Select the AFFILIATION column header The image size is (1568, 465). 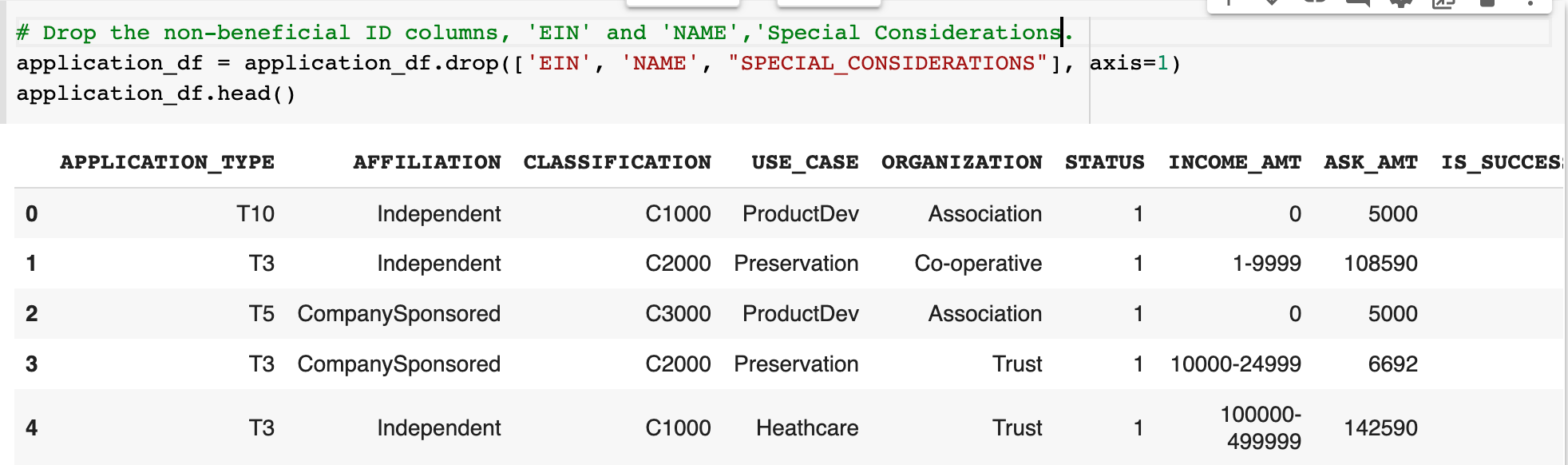click(427, 162)
